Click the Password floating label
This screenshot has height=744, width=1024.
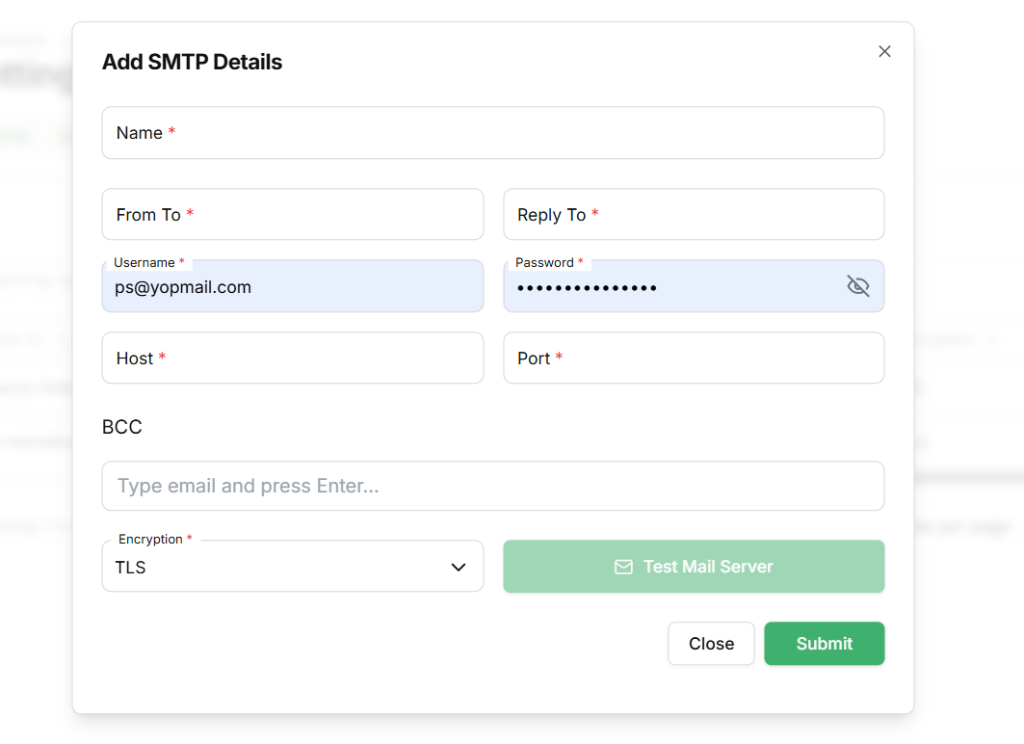544,262
